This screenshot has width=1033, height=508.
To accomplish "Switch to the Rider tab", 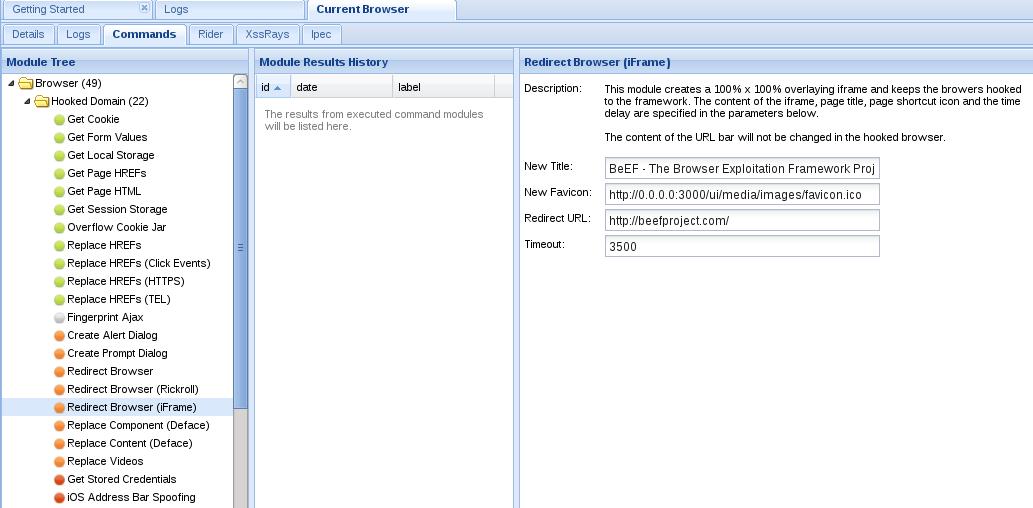I will 210,34.
